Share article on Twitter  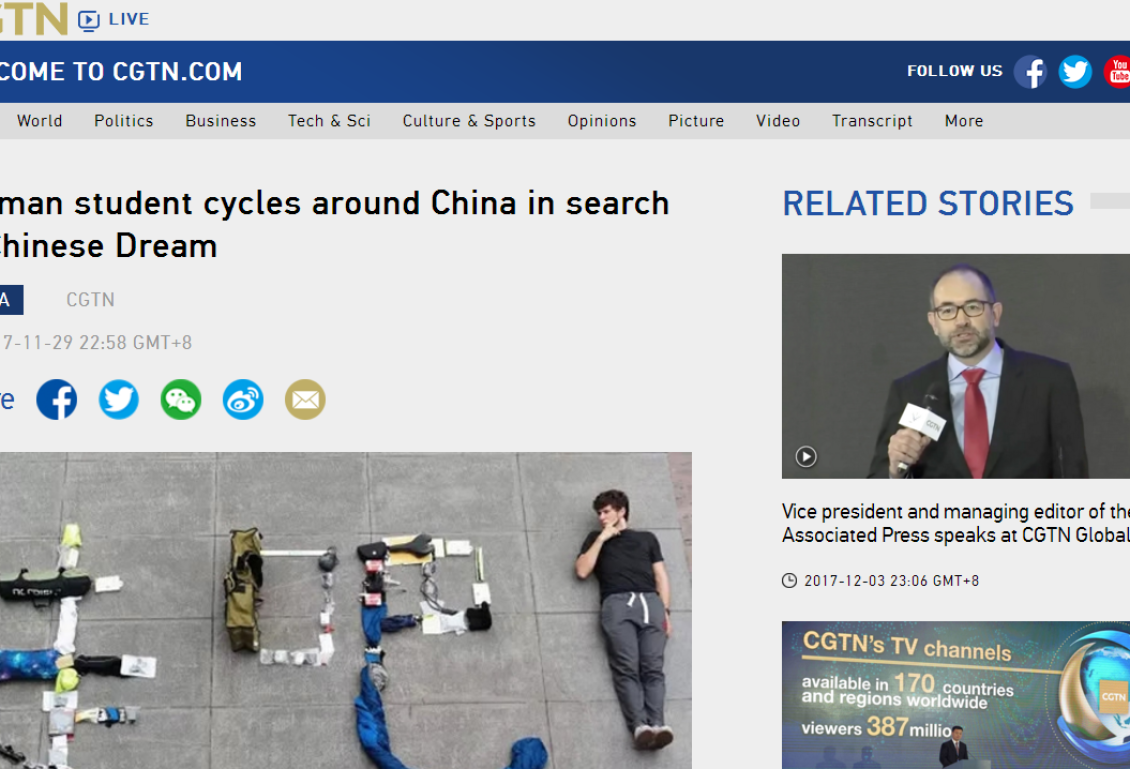tap(119, 399)
